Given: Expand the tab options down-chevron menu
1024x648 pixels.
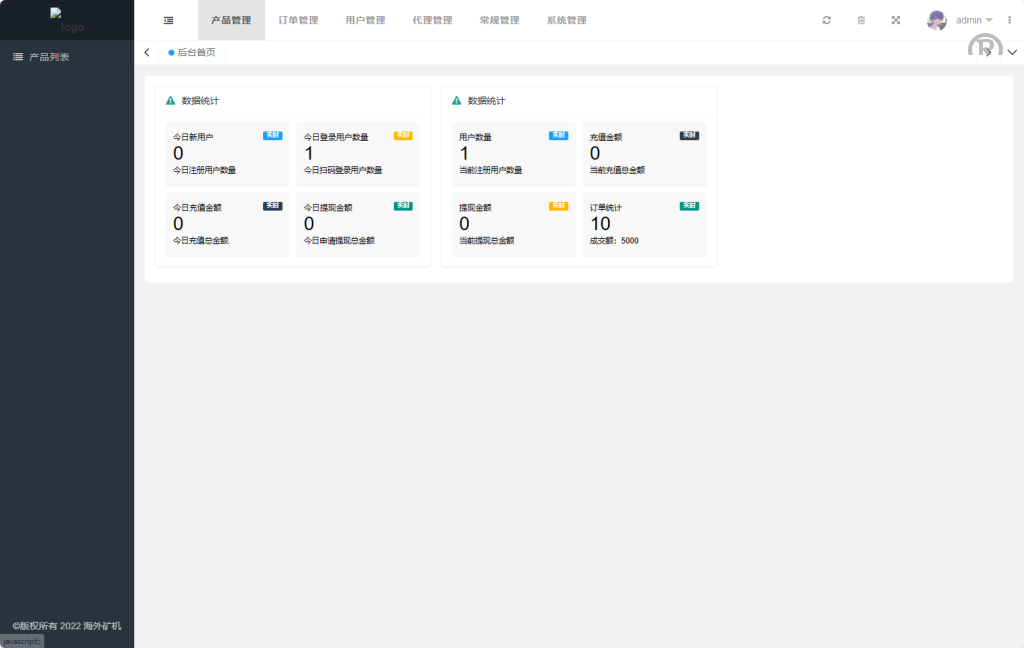Looking at the screenshot, I should click(1012, 52).
